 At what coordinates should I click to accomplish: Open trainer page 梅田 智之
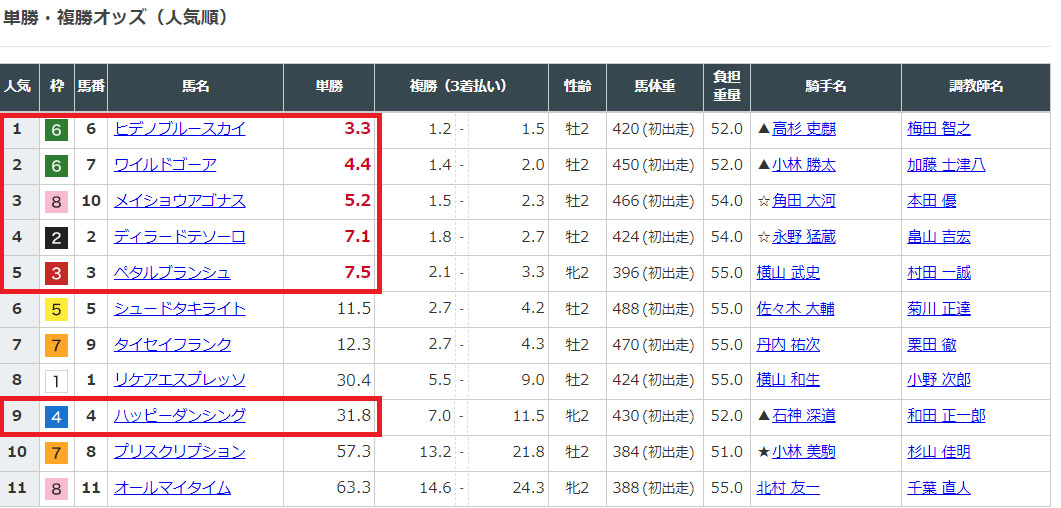coord(938,129)
